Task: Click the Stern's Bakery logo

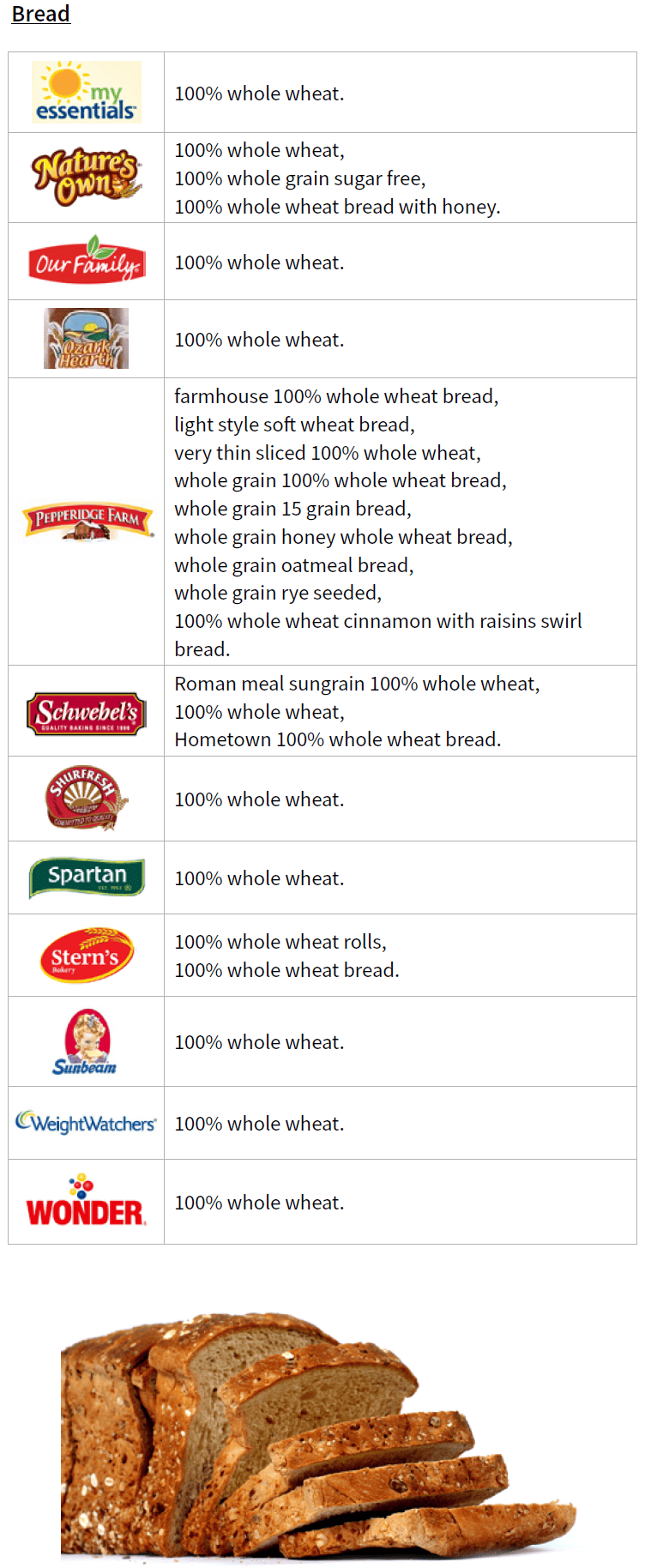Action: [x=86, y=955]
